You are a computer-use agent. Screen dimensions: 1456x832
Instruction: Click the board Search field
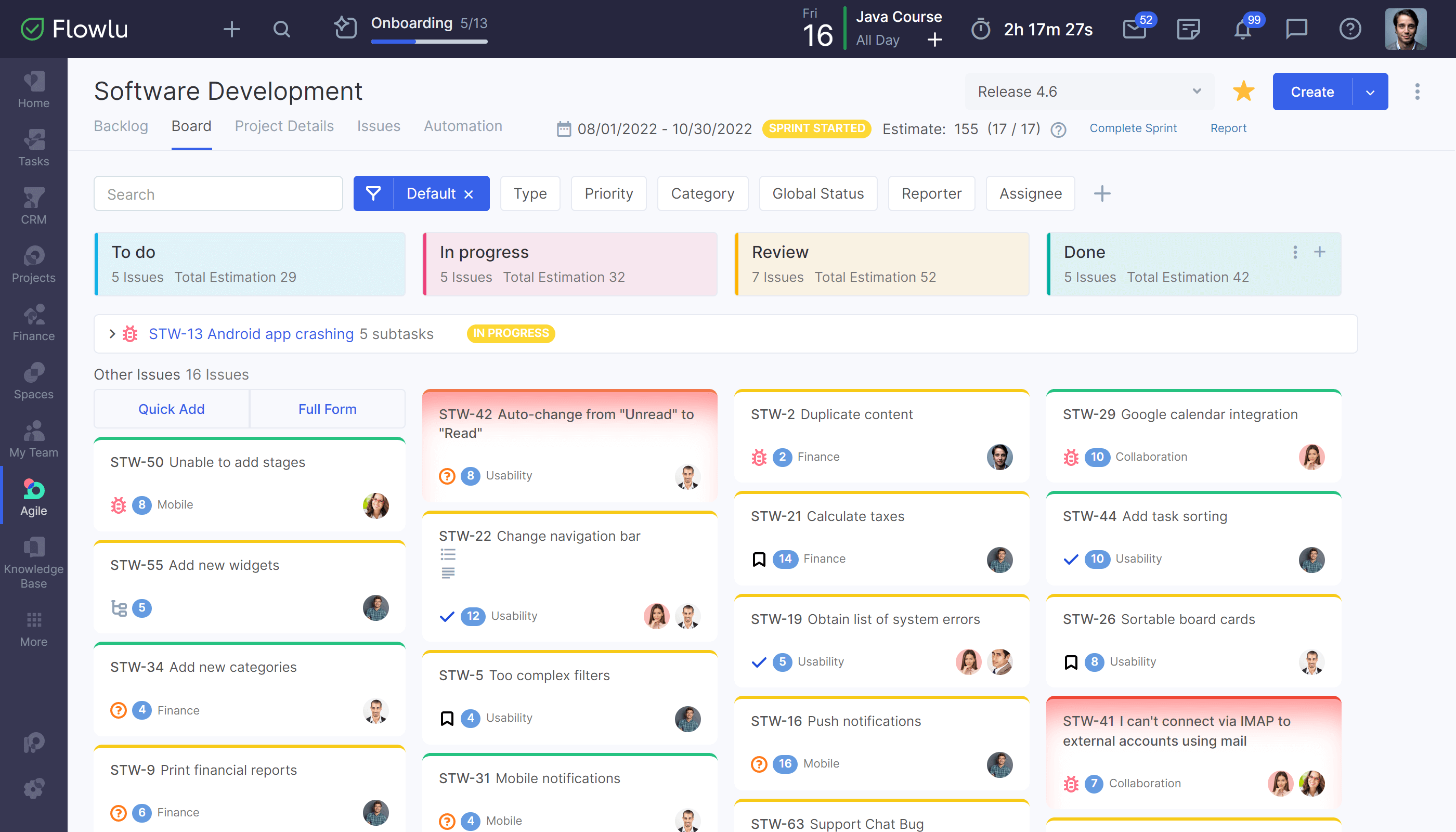218,194
